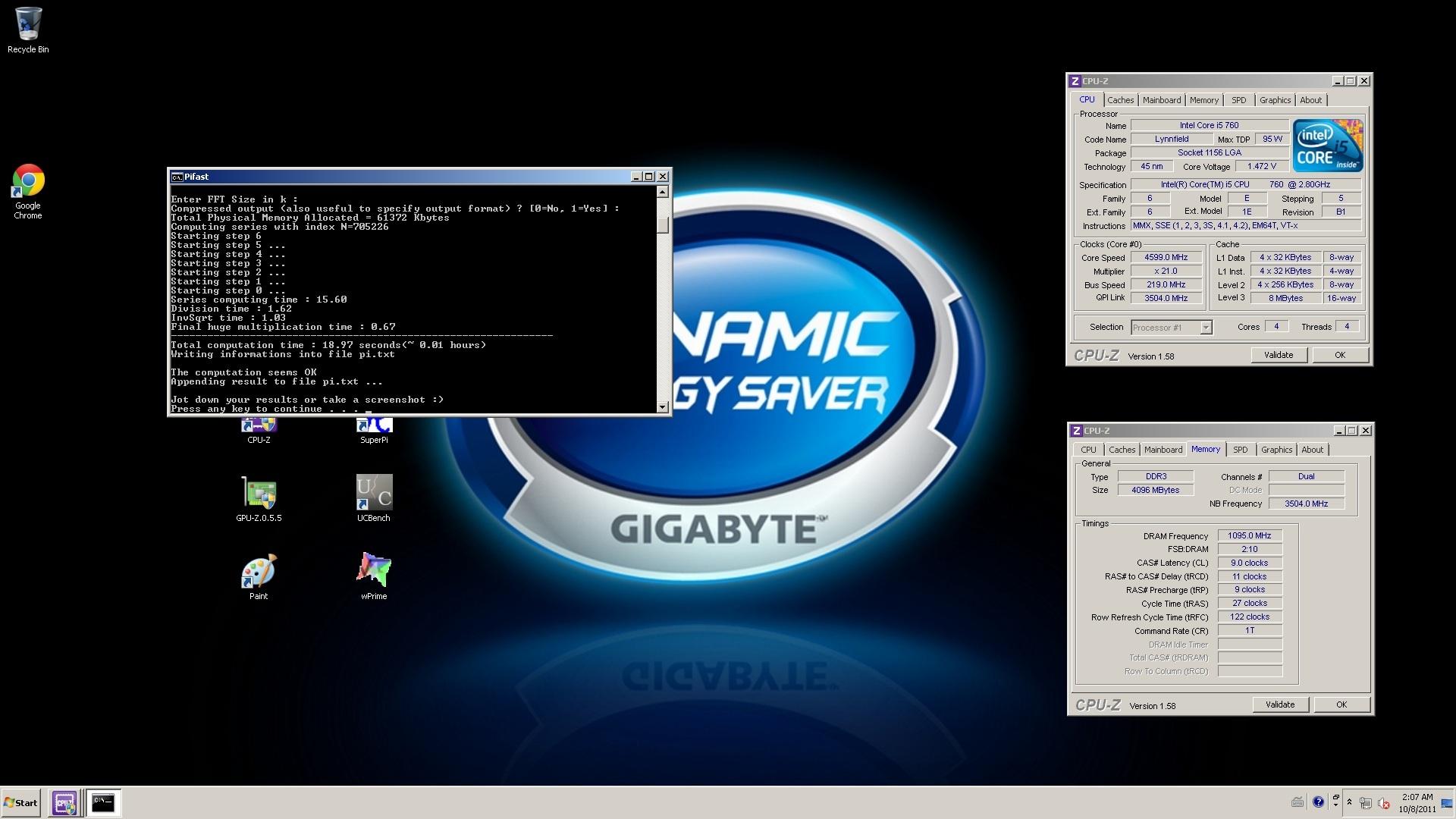Click the Start button

(x=21, y=803)
